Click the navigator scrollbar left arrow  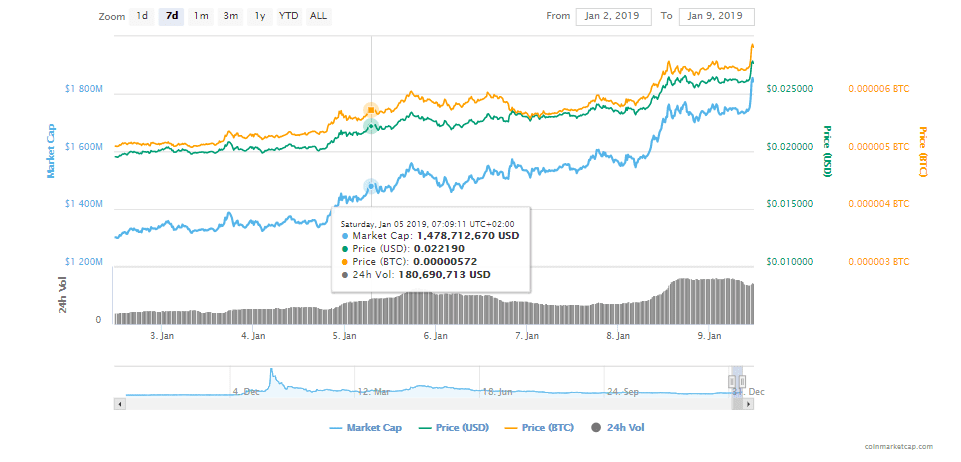point(119,403)
